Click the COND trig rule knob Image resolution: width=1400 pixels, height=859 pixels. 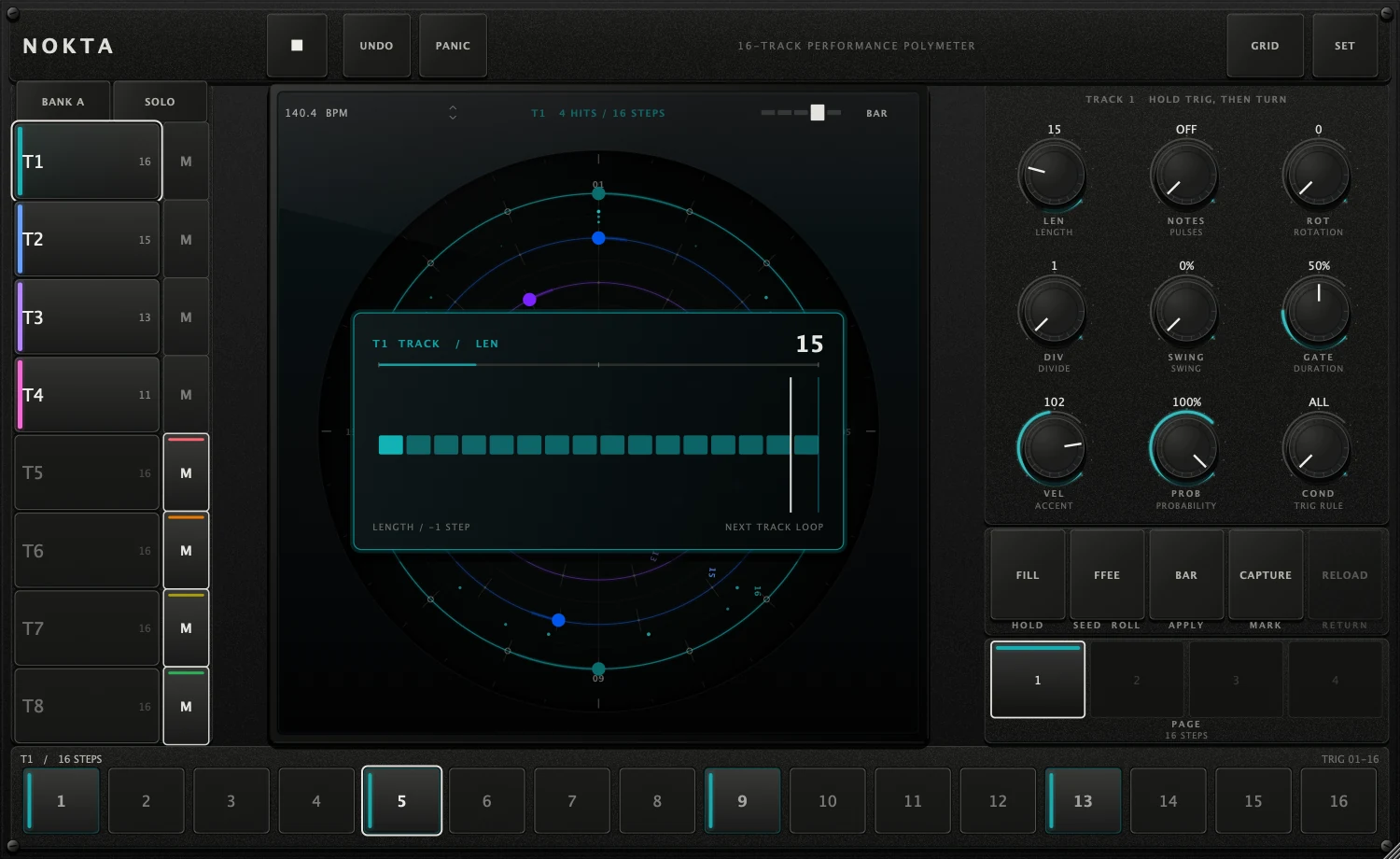point(1318,447)
